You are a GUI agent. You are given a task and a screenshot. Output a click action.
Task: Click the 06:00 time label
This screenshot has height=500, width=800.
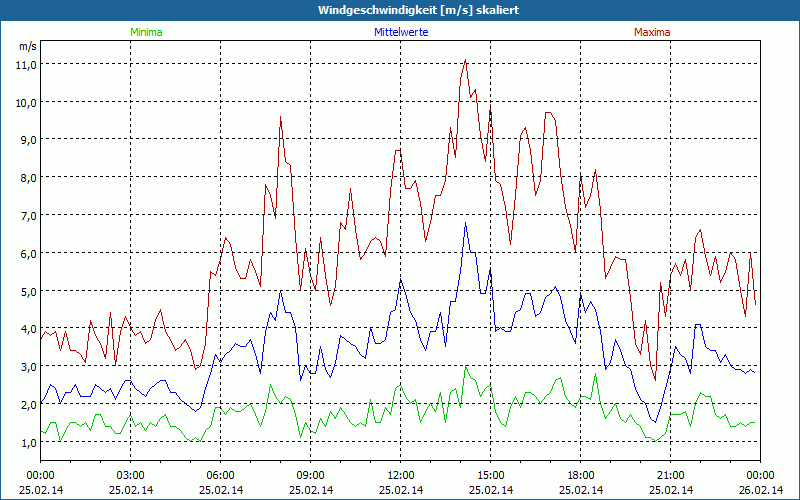(220, 475)
